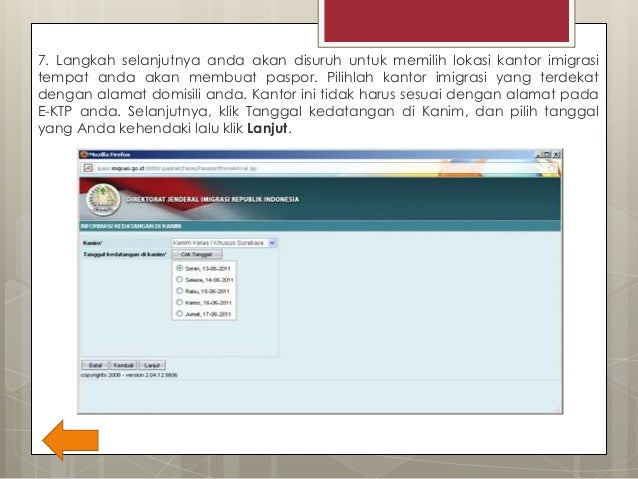Click the orange back arrow on the slide
The height and width of the screenshot is (479, 638).
tap(70, 440)
